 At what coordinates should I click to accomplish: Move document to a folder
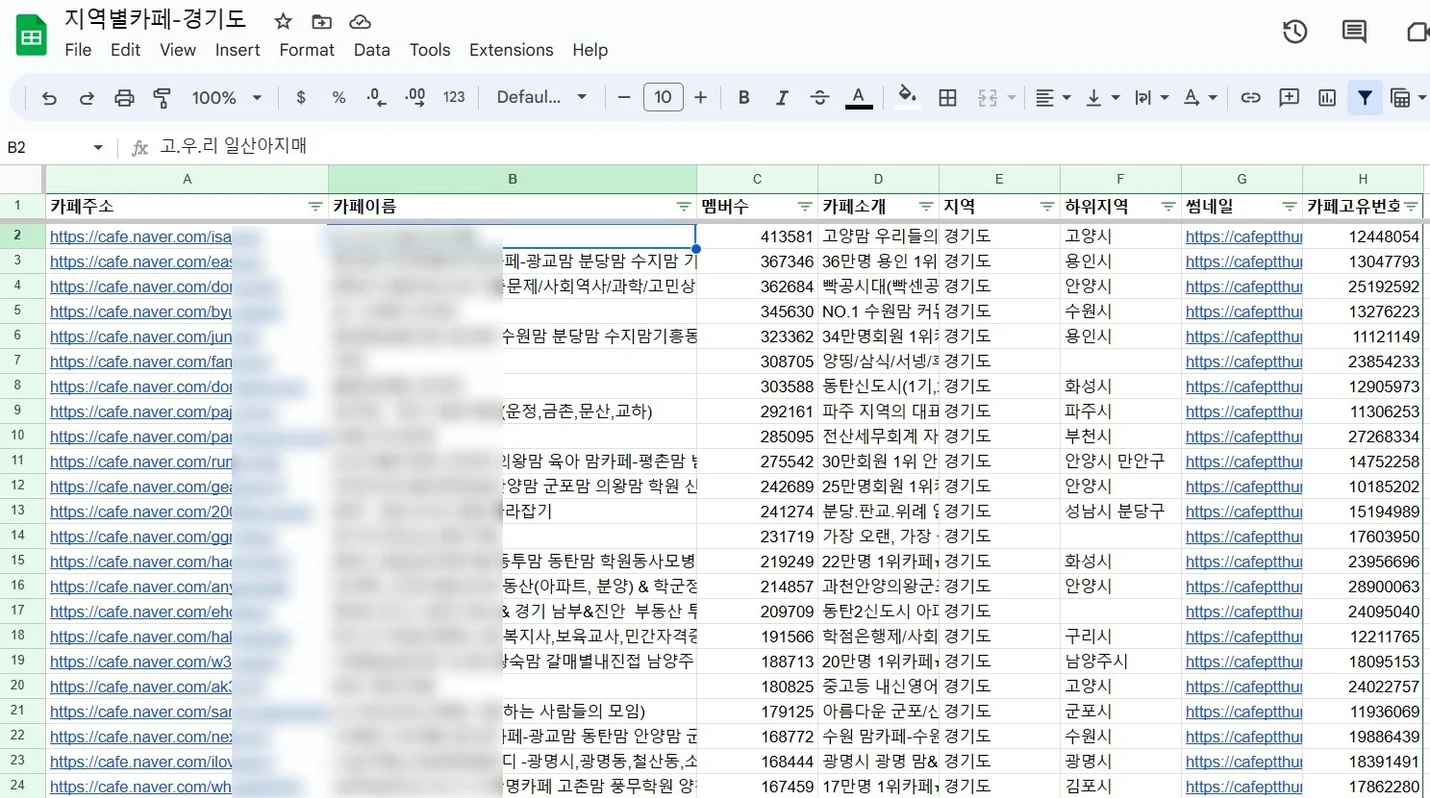click(x=321, y=21)
